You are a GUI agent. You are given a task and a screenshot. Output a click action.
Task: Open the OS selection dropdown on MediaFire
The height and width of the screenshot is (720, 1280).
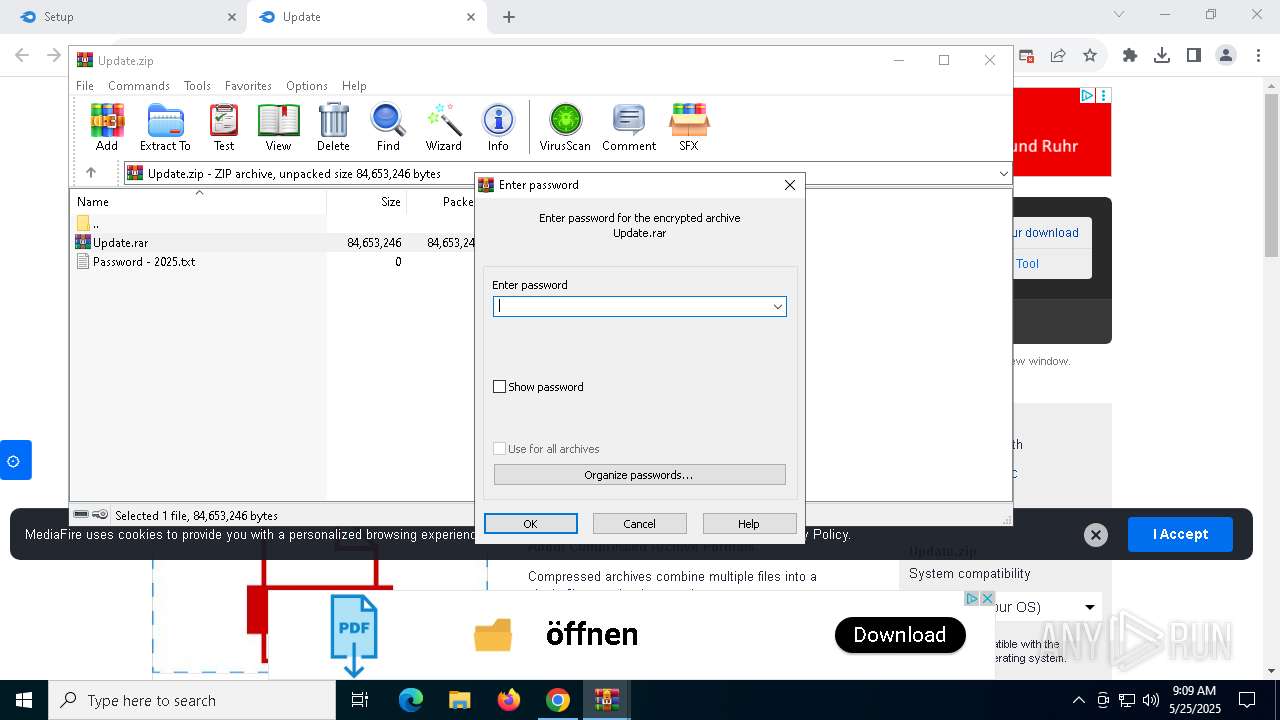tap(1090, 607)
